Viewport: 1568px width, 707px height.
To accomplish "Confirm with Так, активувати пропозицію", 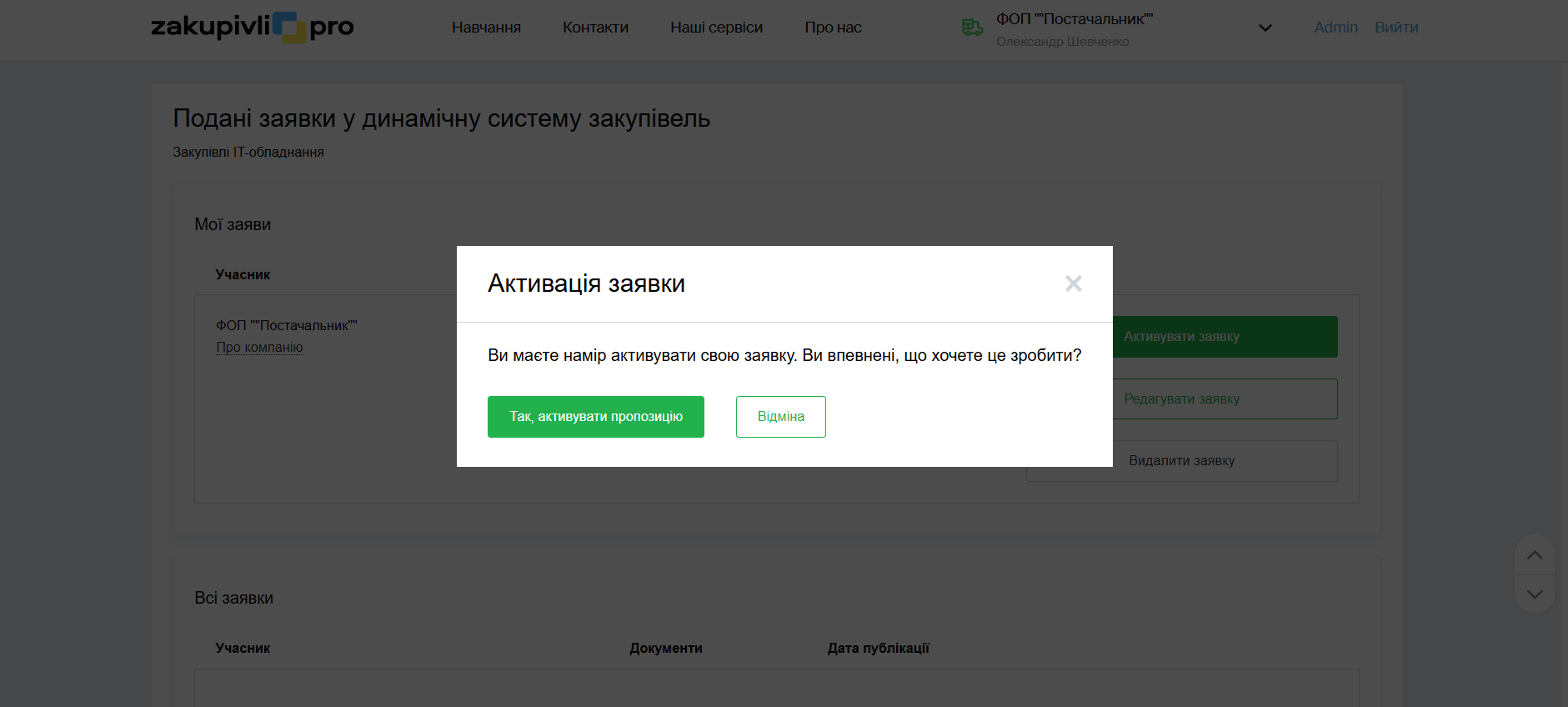I will pos(595,417).
